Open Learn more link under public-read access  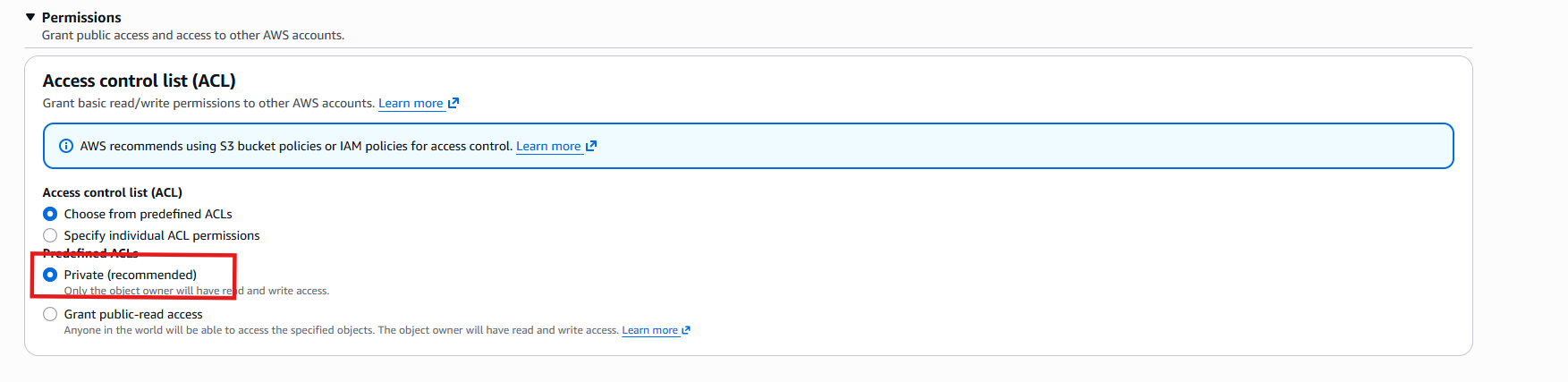[x=650, y=330]
